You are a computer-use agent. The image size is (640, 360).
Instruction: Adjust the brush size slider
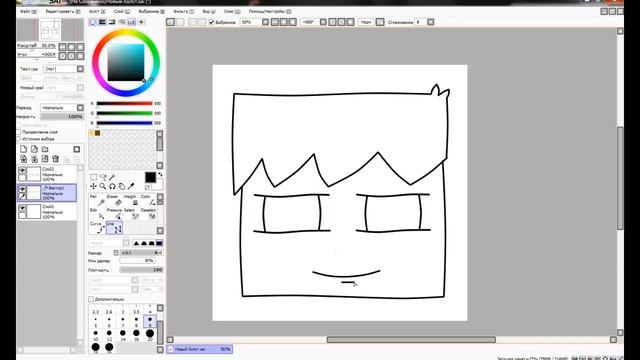point(141,253)
